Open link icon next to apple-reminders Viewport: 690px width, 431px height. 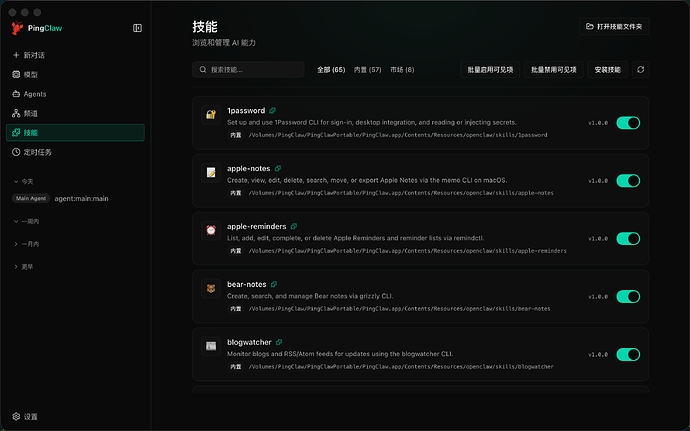click(294, 226)
